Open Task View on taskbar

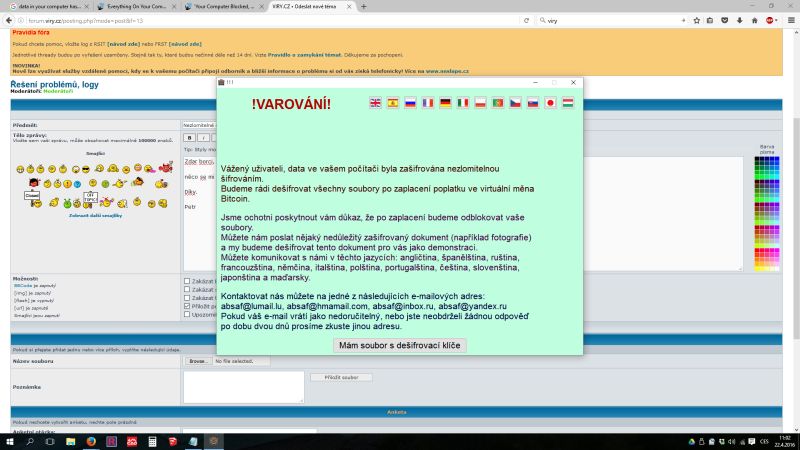pos(49,441)
